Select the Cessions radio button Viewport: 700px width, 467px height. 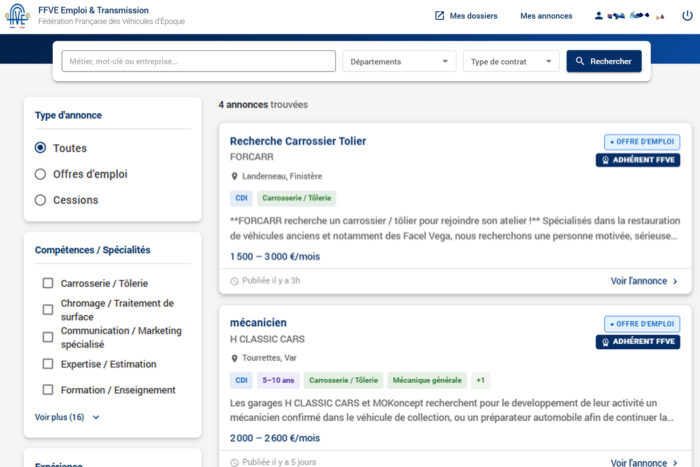(x=40, y=200)
